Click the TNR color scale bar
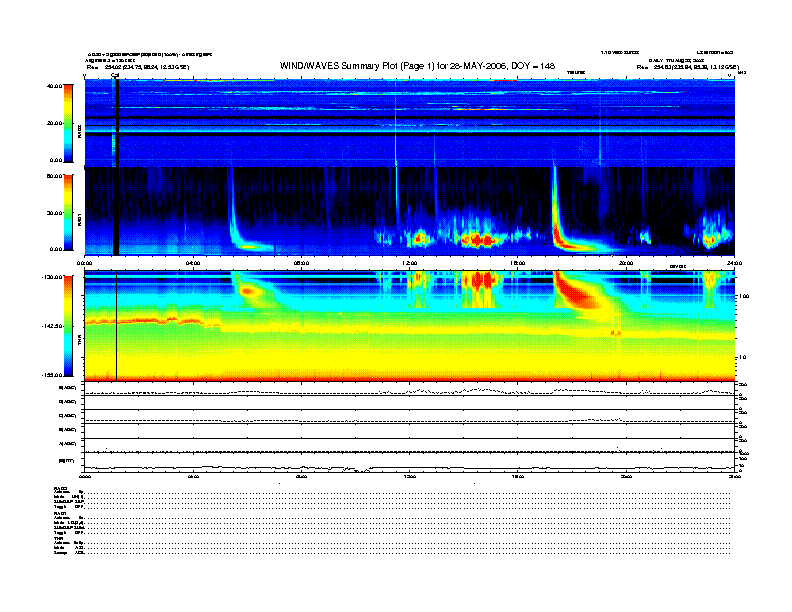This screenshot has width=792, height=612. [x=68, y=326]
